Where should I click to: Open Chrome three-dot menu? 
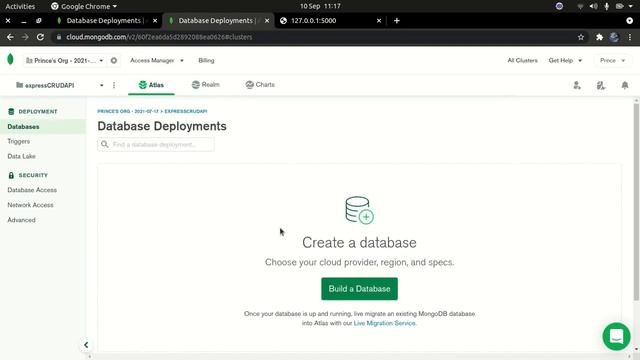(x=630, y=37)
